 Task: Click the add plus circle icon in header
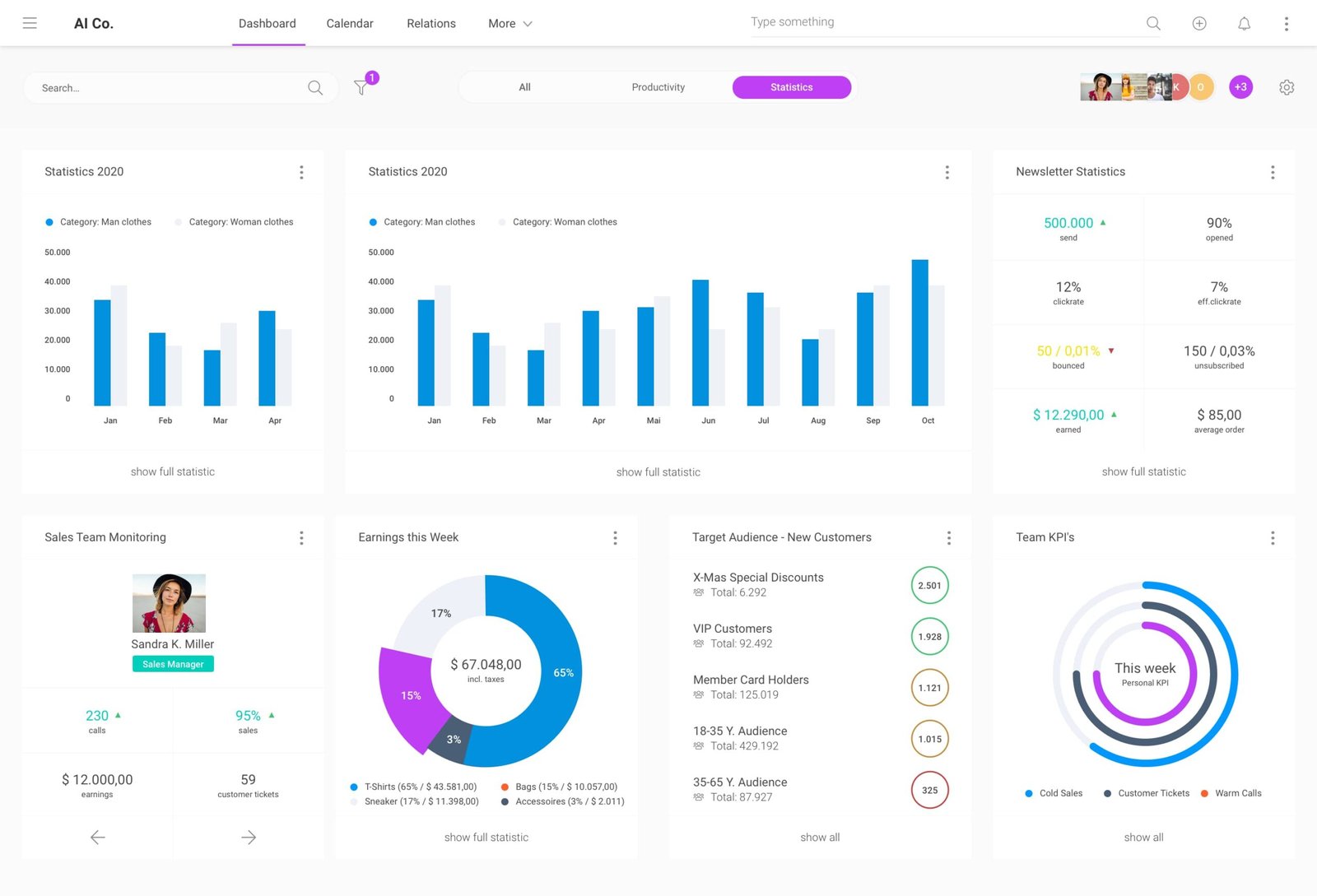click(x=1199, y=24)
